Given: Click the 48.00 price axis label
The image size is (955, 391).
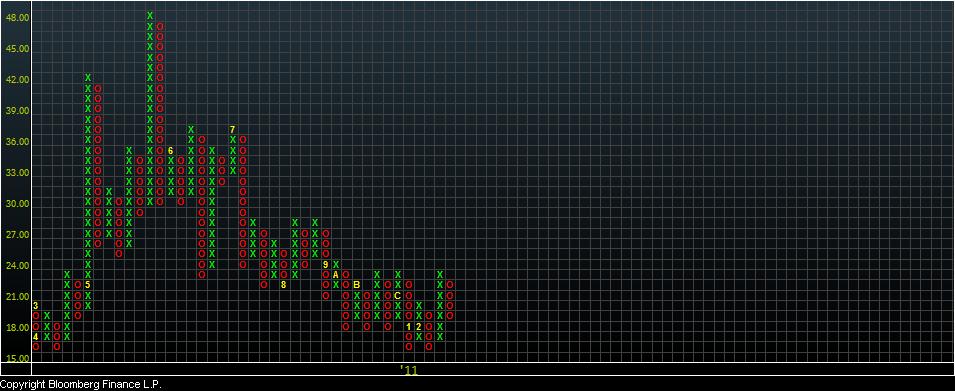Looking at the screenshot, I should pyautogui.click(x=16, y=18).
